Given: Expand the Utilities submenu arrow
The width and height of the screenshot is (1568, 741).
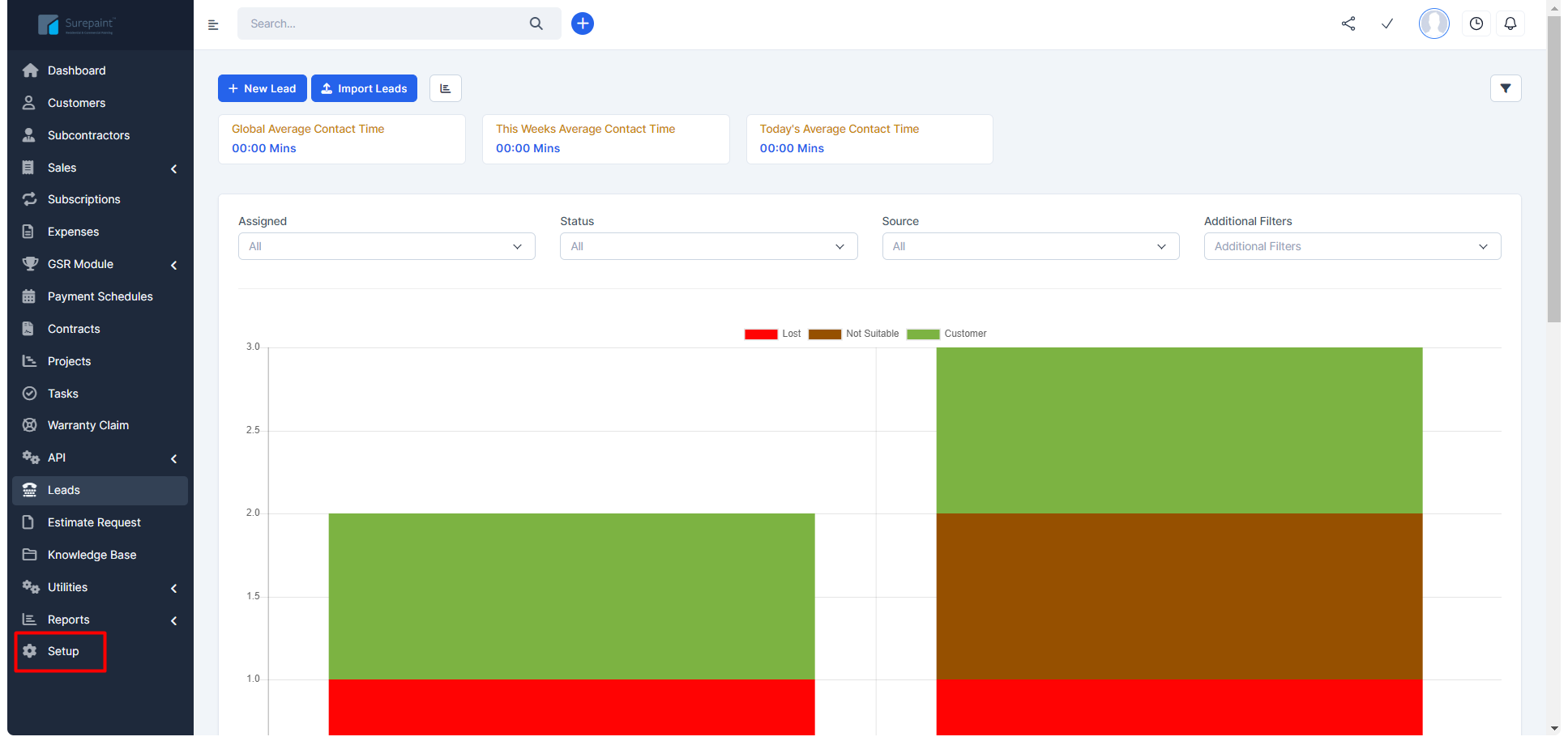Looking at the screenshot, I should (x=174, y=588).
